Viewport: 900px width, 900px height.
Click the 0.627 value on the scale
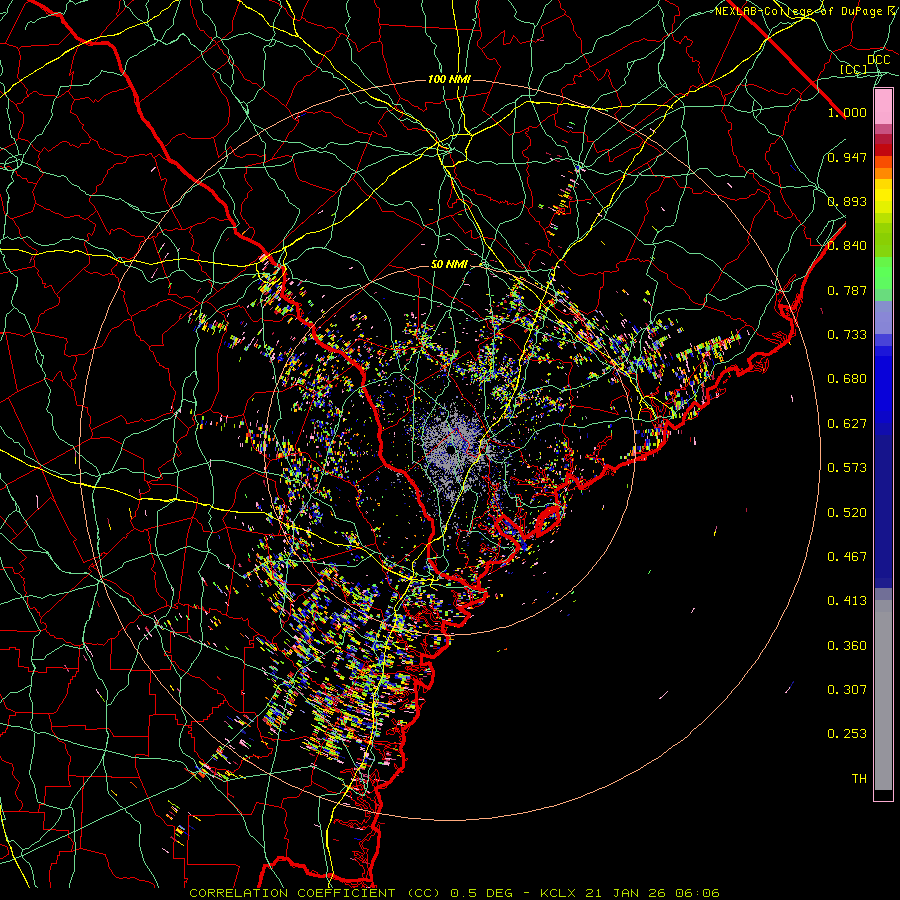click(x=847, y=424)
